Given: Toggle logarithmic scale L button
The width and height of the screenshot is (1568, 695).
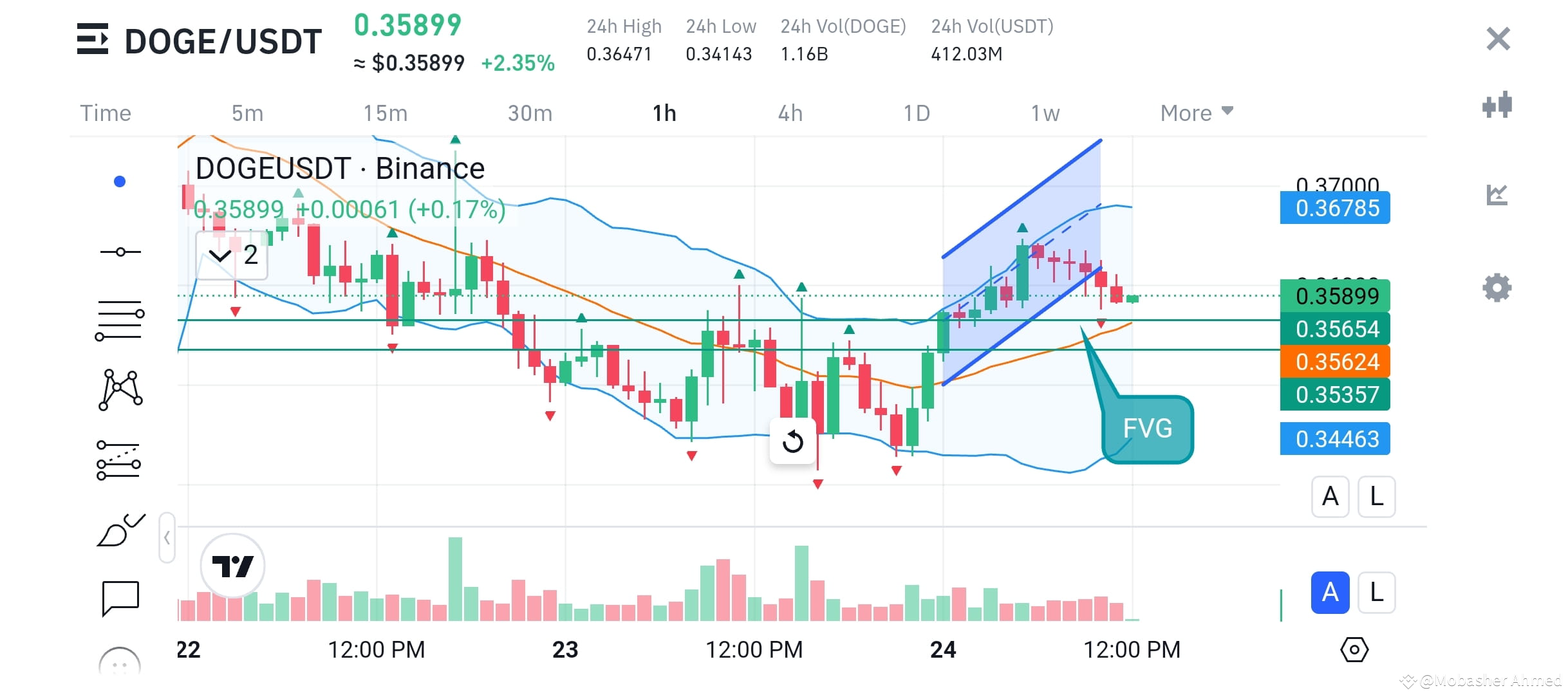Looking at the screenshot, I should pyautogui.click(x=1376, y=497).
